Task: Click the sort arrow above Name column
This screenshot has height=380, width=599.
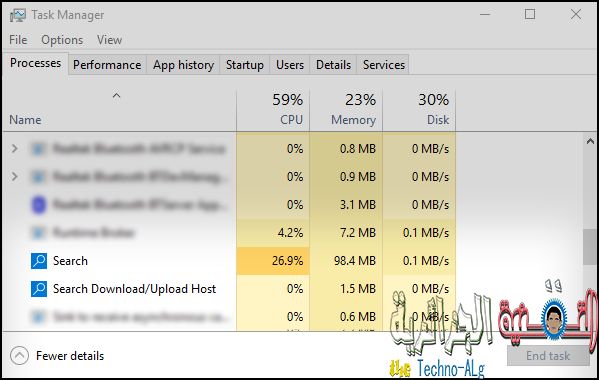Action: [117, 95]
